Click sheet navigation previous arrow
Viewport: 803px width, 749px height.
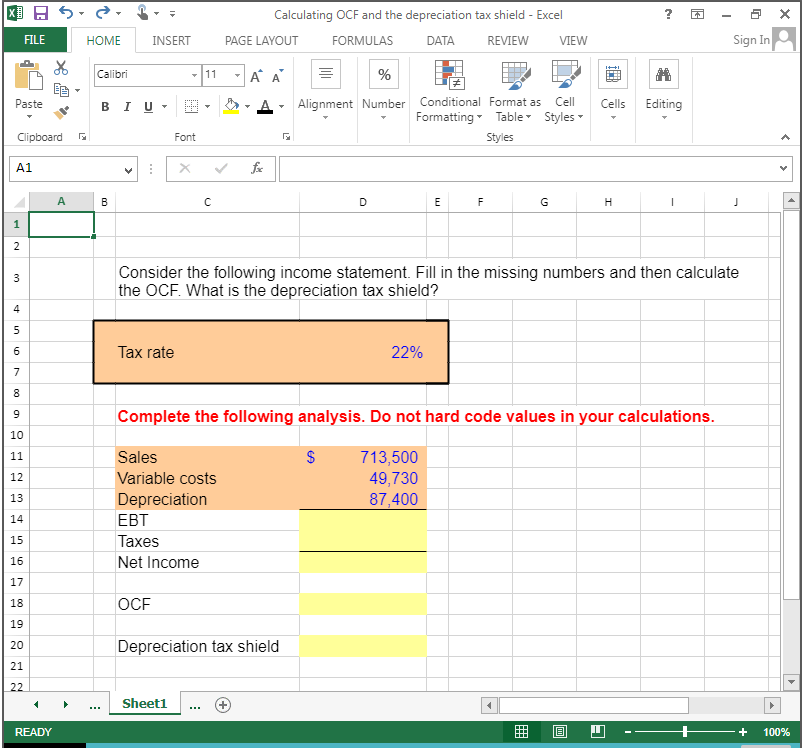(x=36, y=704)
